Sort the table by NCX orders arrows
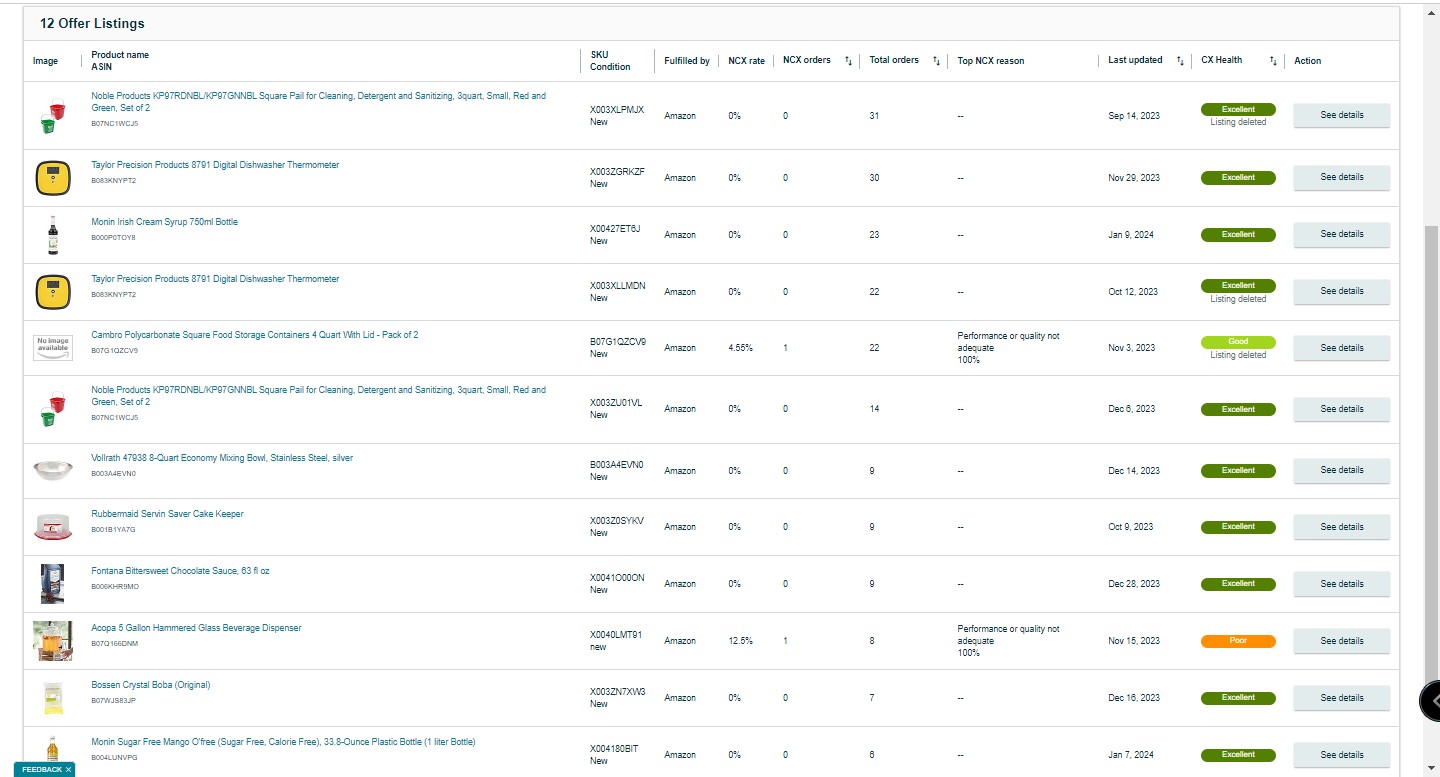 (x=848, y=61)
